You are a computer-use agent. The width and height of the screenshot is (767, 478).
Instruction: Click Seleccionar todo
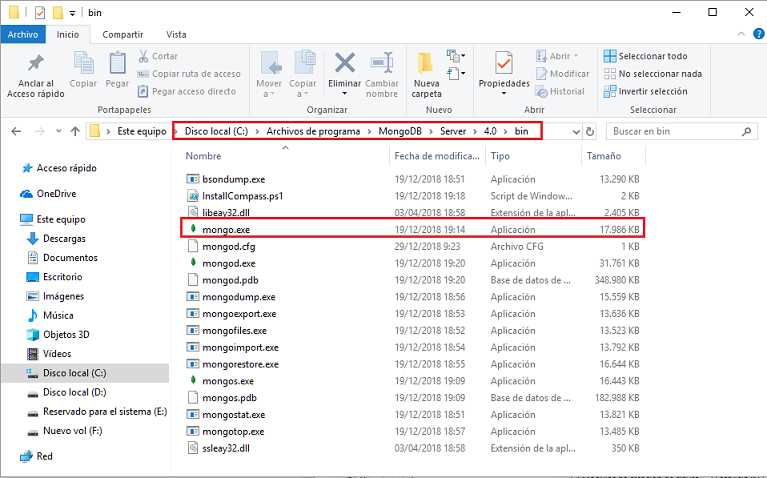[645, 56]
